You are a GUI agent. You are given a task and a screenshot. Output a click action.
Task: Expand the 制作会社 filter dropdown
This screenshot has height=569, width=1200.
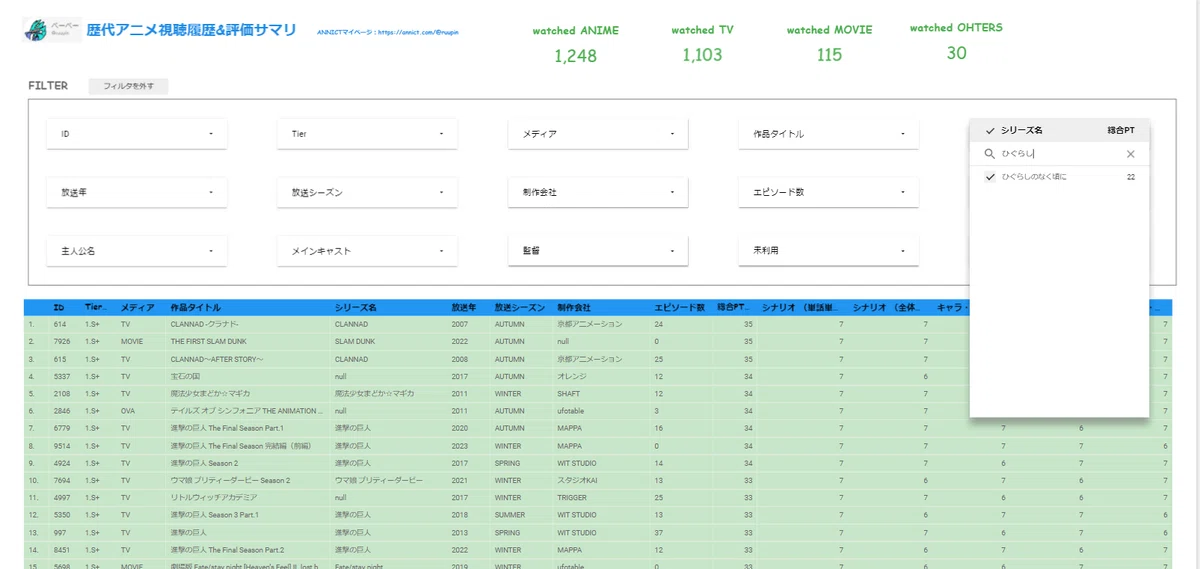click(x=598, y=192)
